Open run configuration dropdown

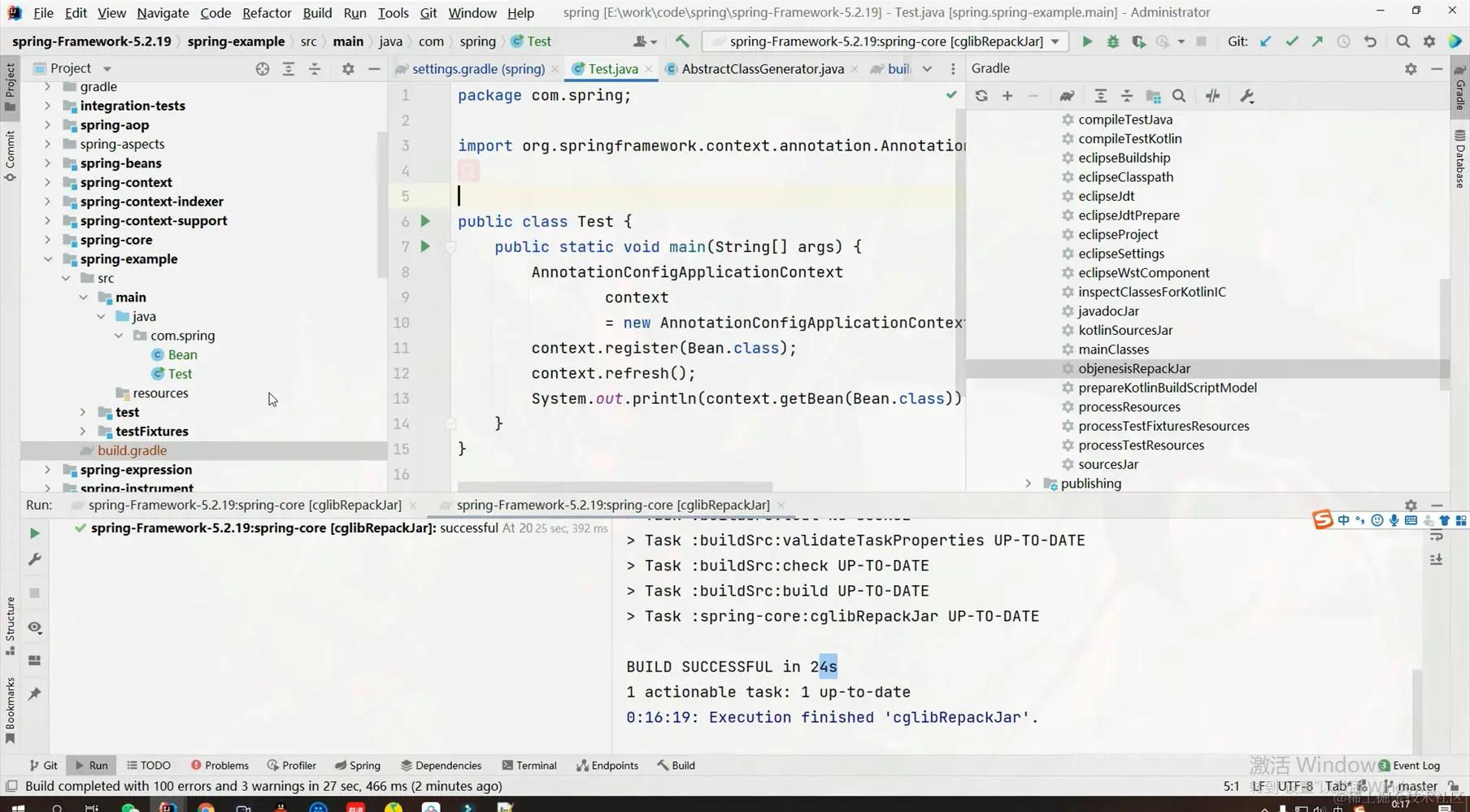[1055, 41]
